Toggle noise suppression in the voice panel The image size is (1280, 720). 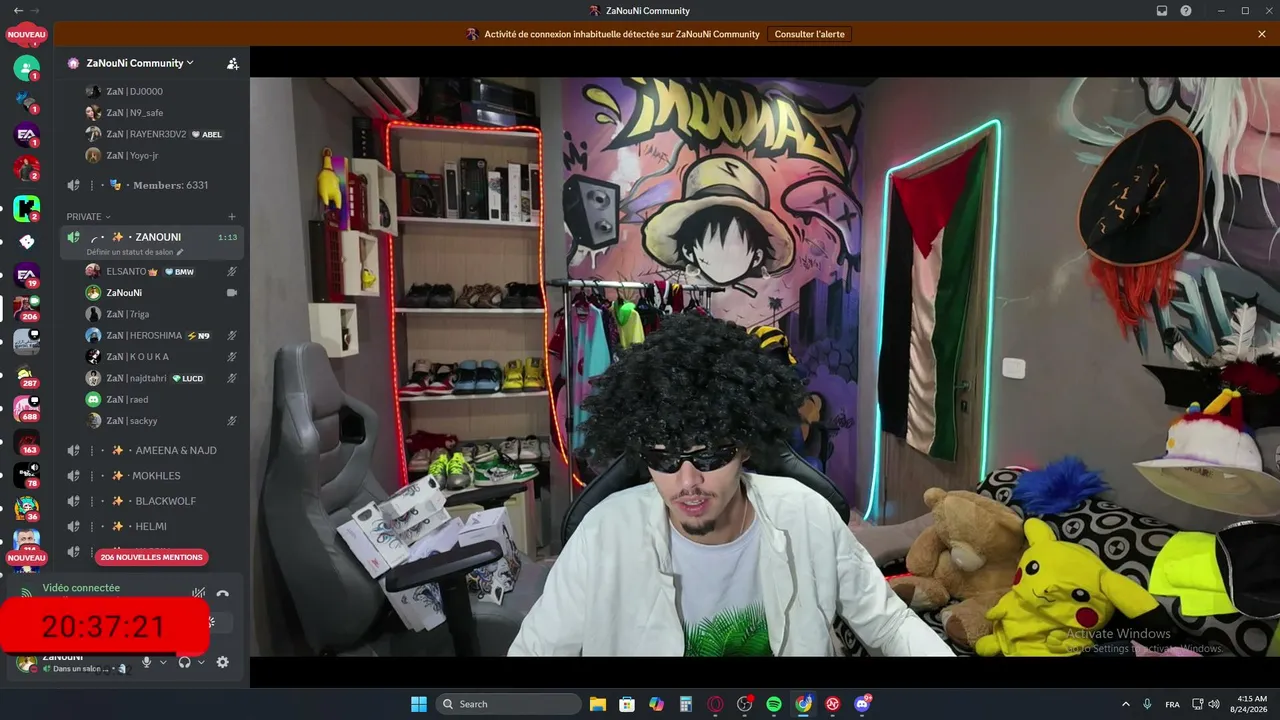pos(199,594)
